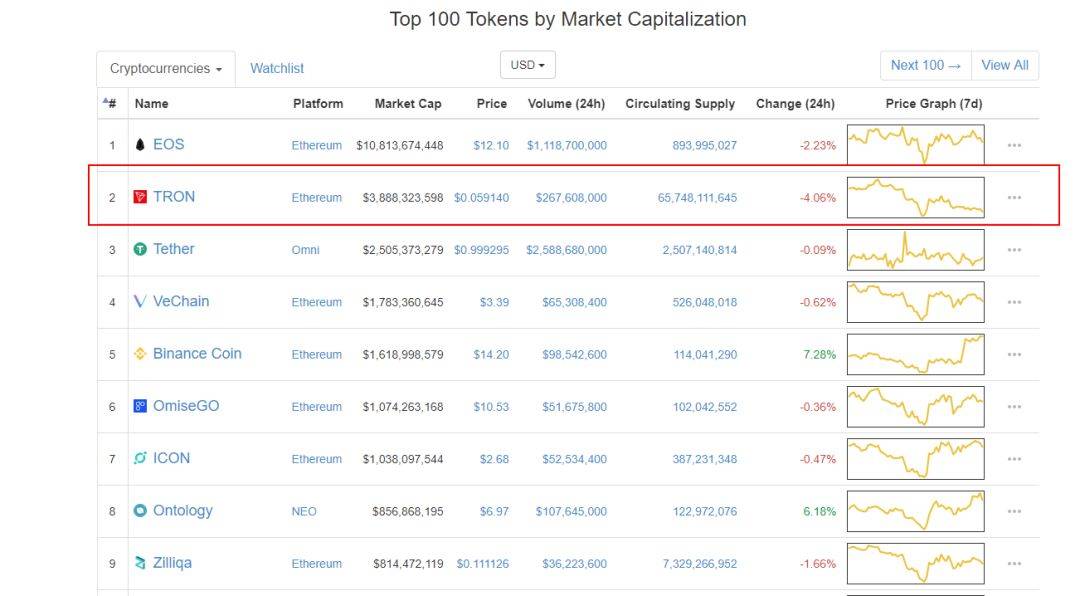Sort by the Market Cap column header
This screenshot has height=596, width=1080.
tap(407, 104)
